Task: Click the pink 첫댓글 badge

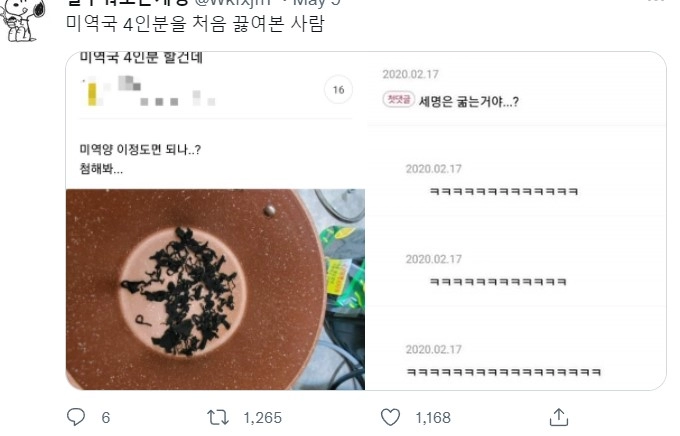Action: [x=399, y=100]
